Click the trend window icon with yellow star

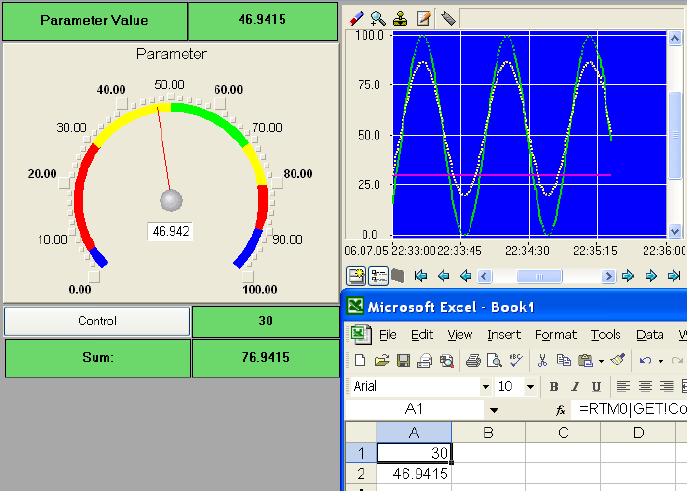click(356, 276)
